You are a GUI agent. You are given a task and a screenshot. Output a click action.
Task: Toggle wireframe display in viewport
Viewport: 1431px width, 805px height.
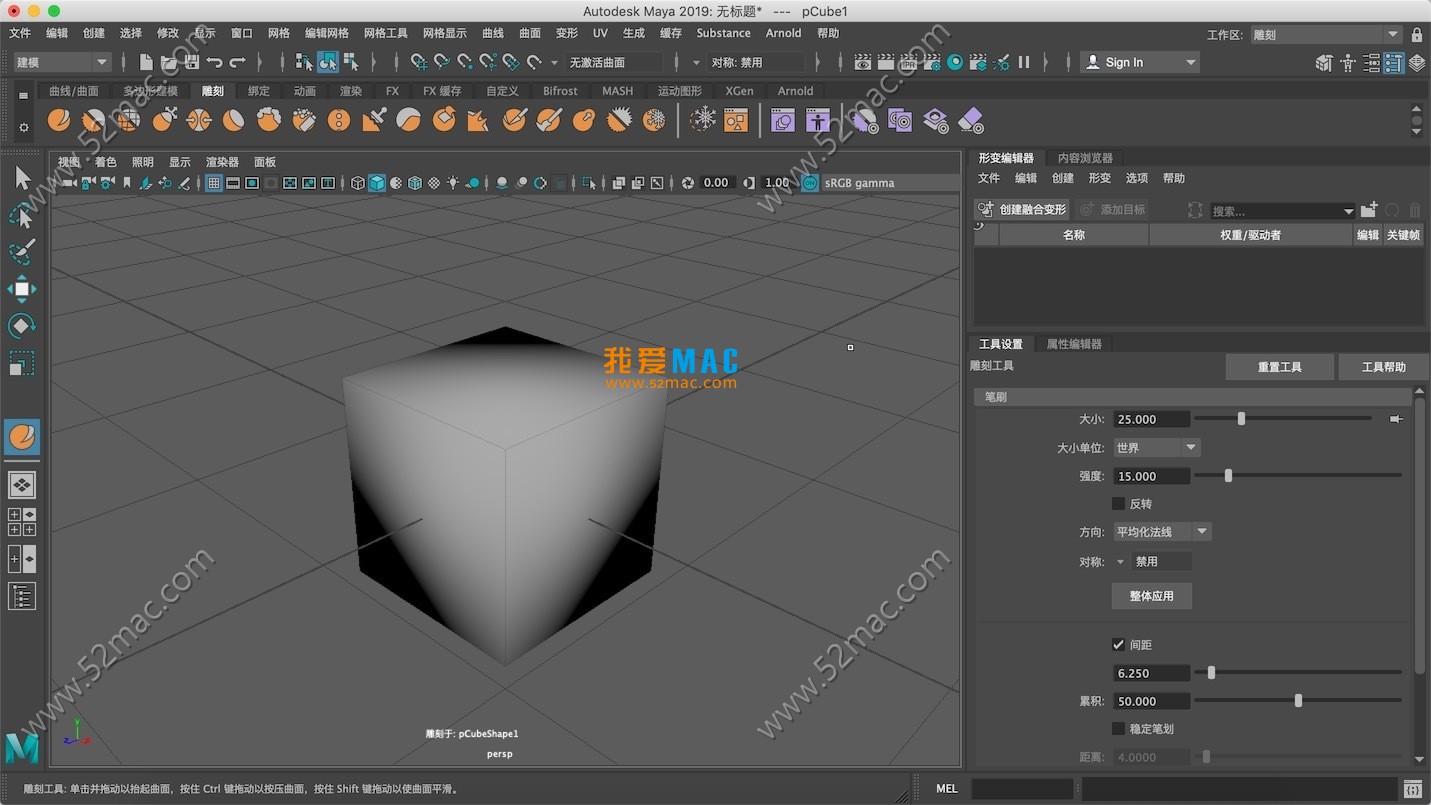click(358, 183)
